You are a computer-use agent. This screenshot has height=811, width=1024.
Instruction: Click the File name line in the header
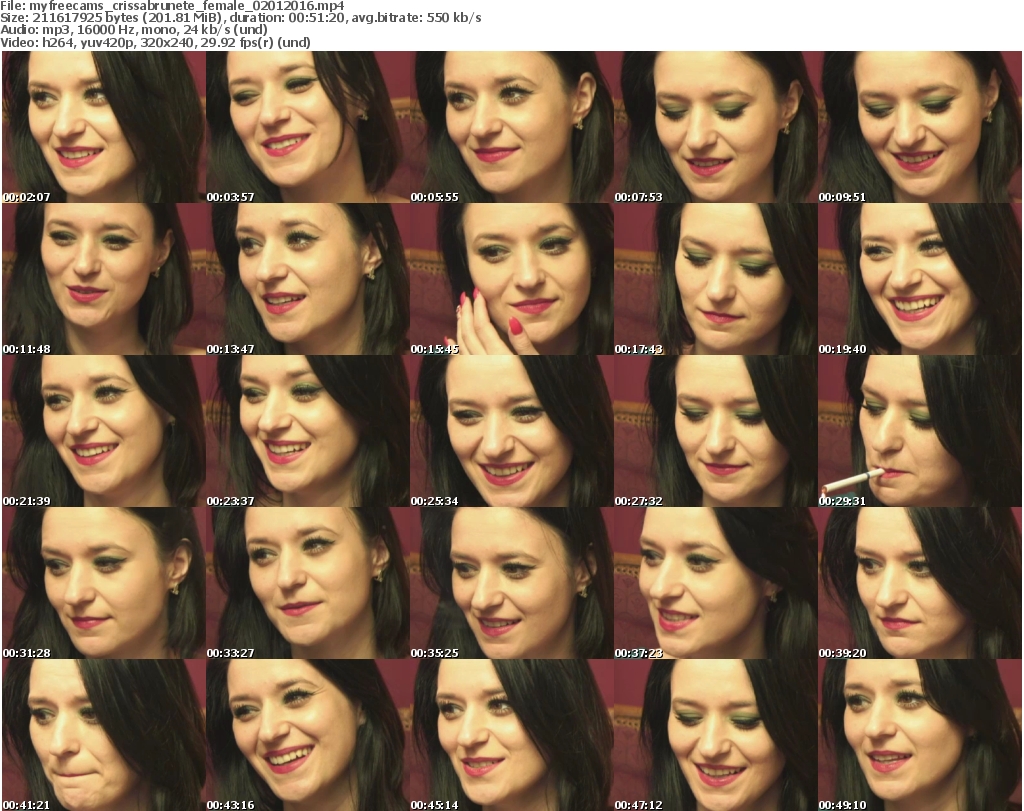point(172,6)
